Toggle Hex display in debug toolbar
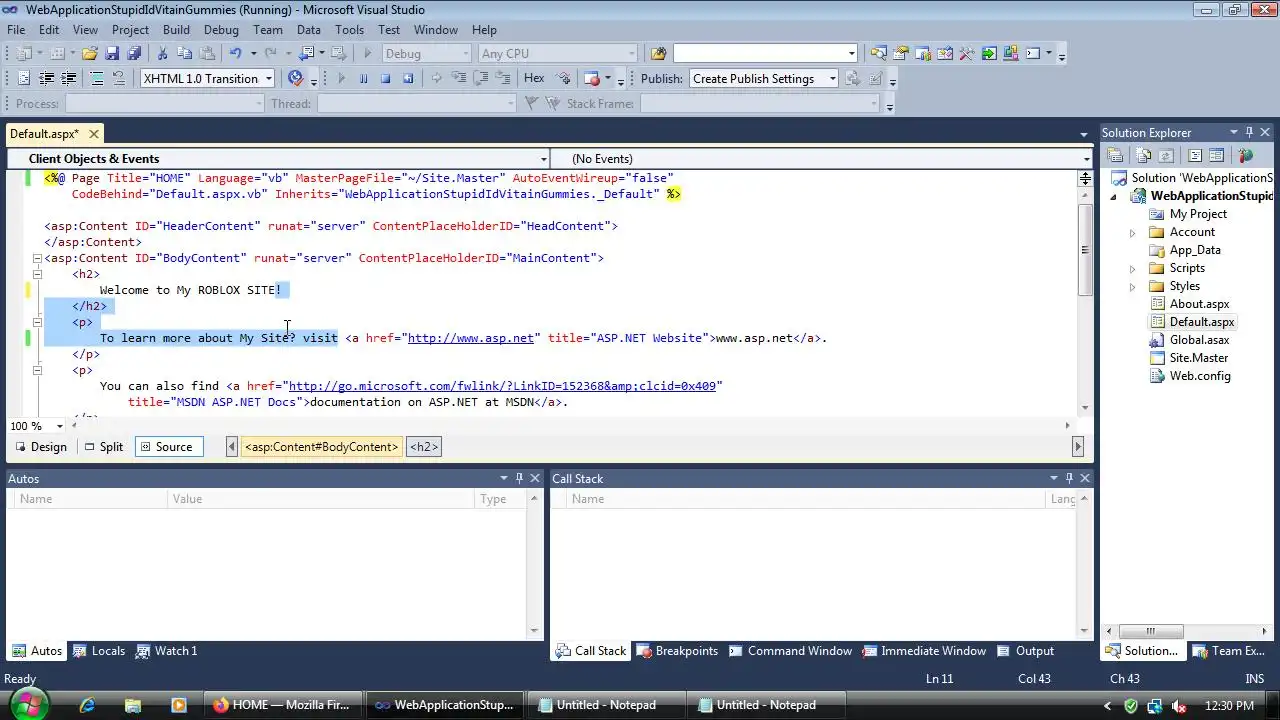This screenshot has height=720, width=1280. click(534, 79)
